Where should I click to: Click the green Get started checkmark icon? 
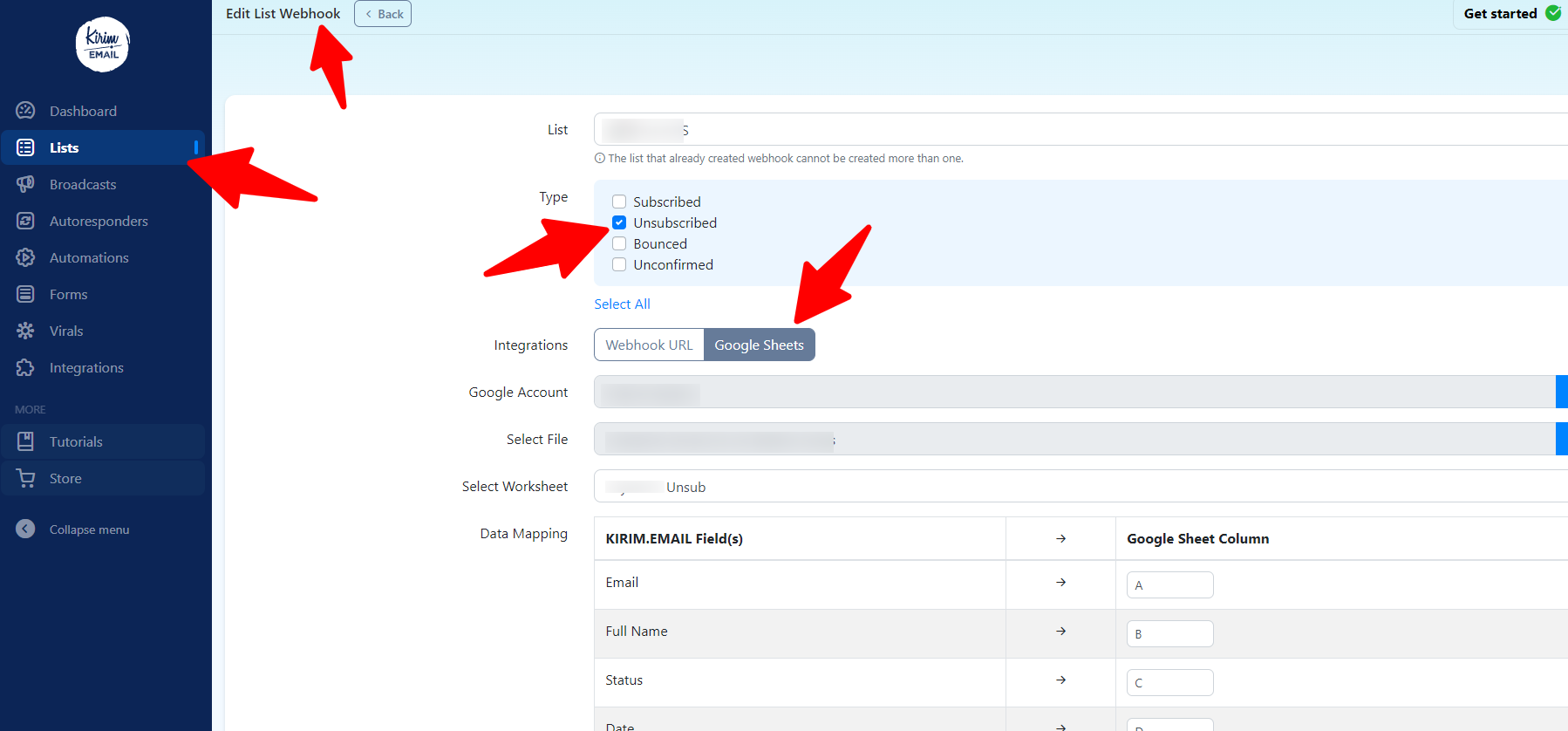[1553, 13]
